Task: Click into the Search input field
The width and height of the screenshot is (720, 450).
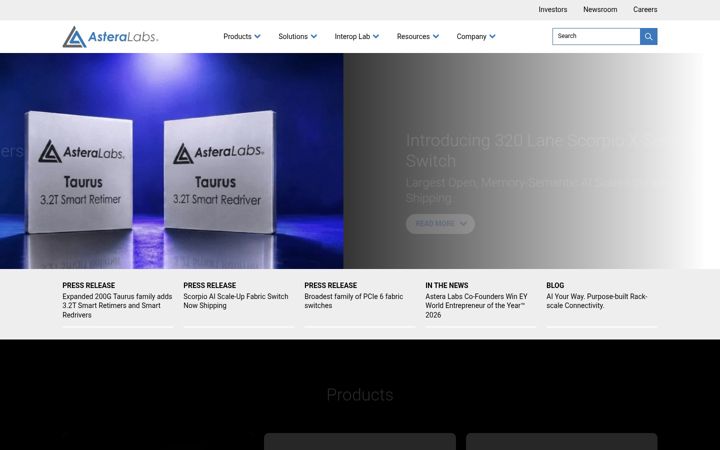Action: coord(596,36)
